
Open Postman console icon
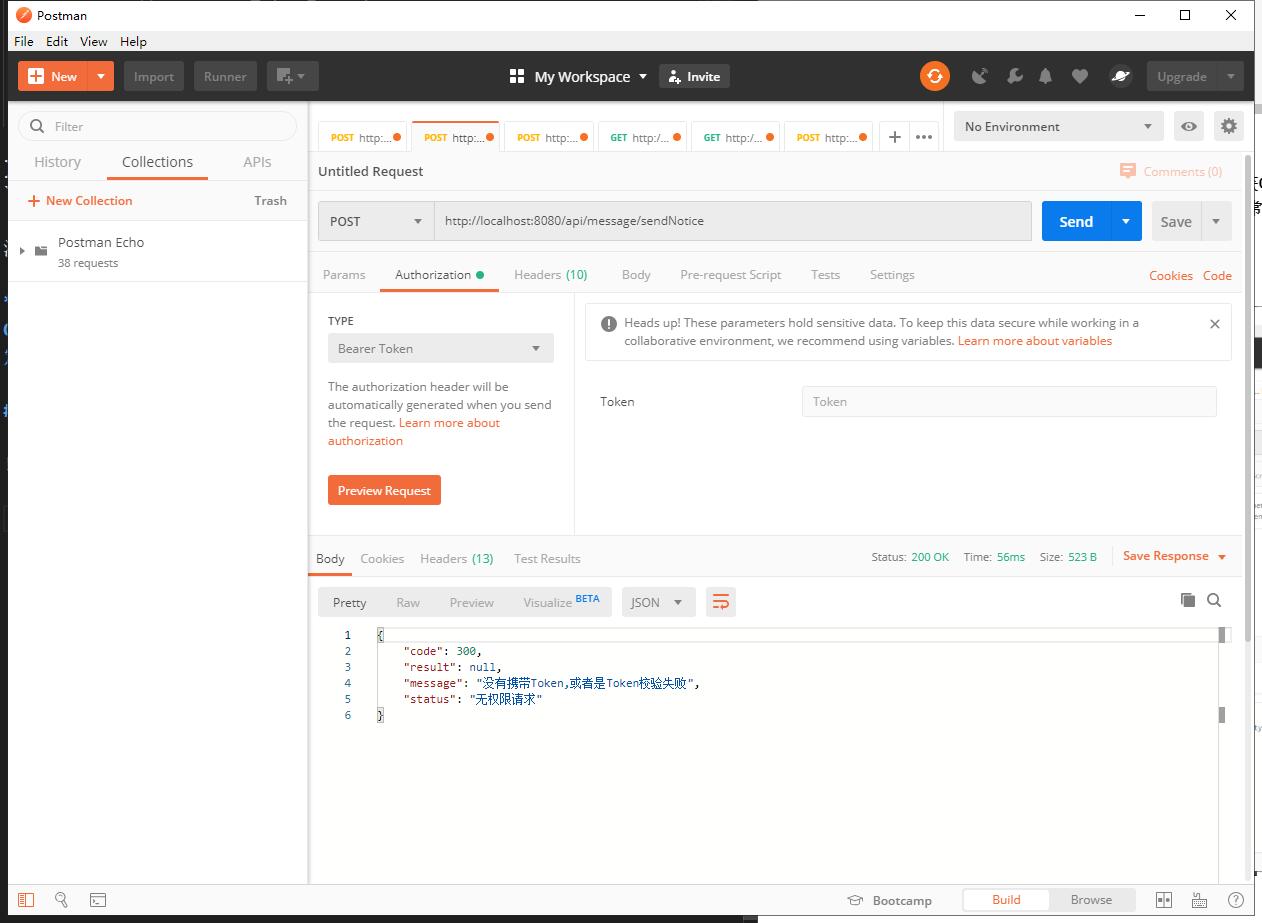(x=98, y=900)
